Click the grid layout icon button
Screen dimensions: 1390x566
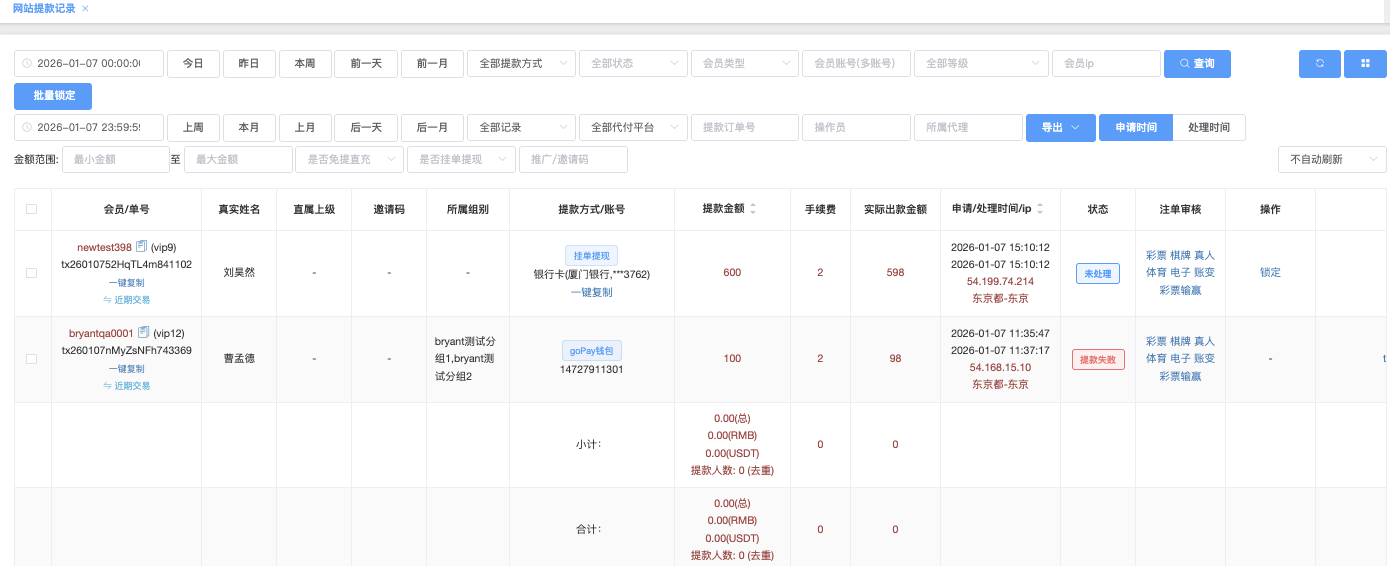(1365, 64)
